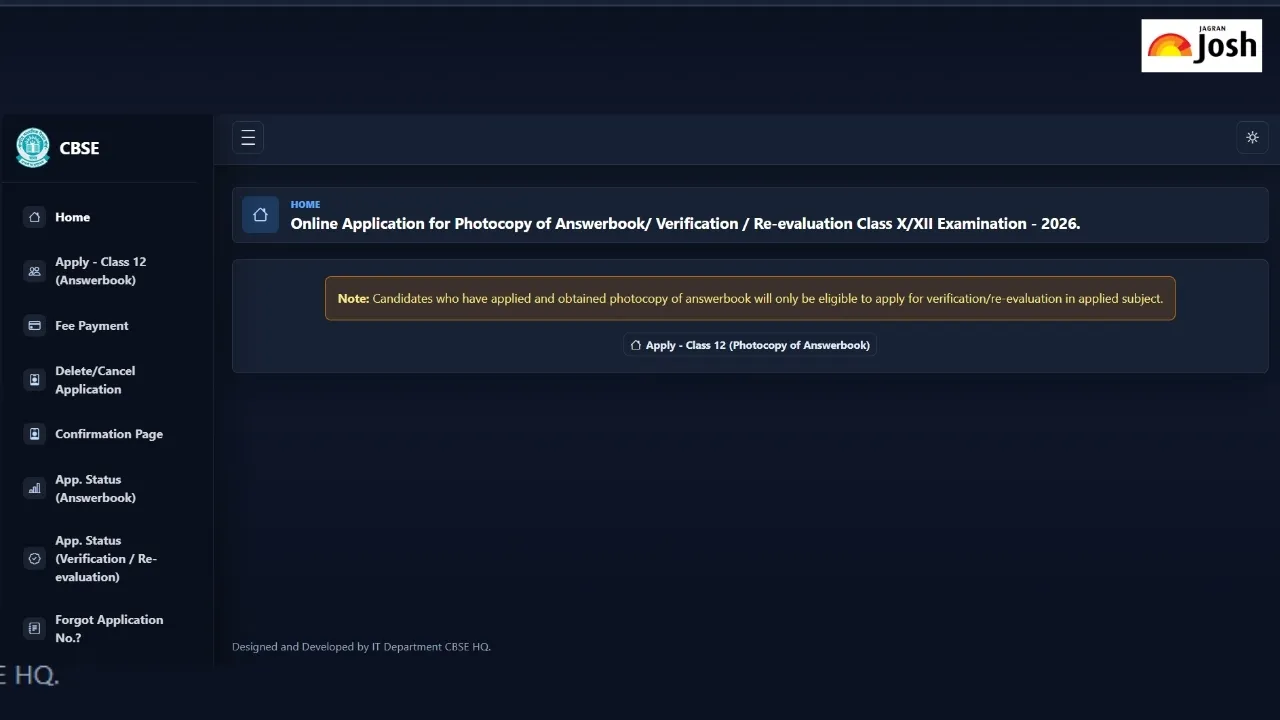Click the Apply - Class 12 sidebar icon
Viewport: 1280px width, 720px height.
35,271
